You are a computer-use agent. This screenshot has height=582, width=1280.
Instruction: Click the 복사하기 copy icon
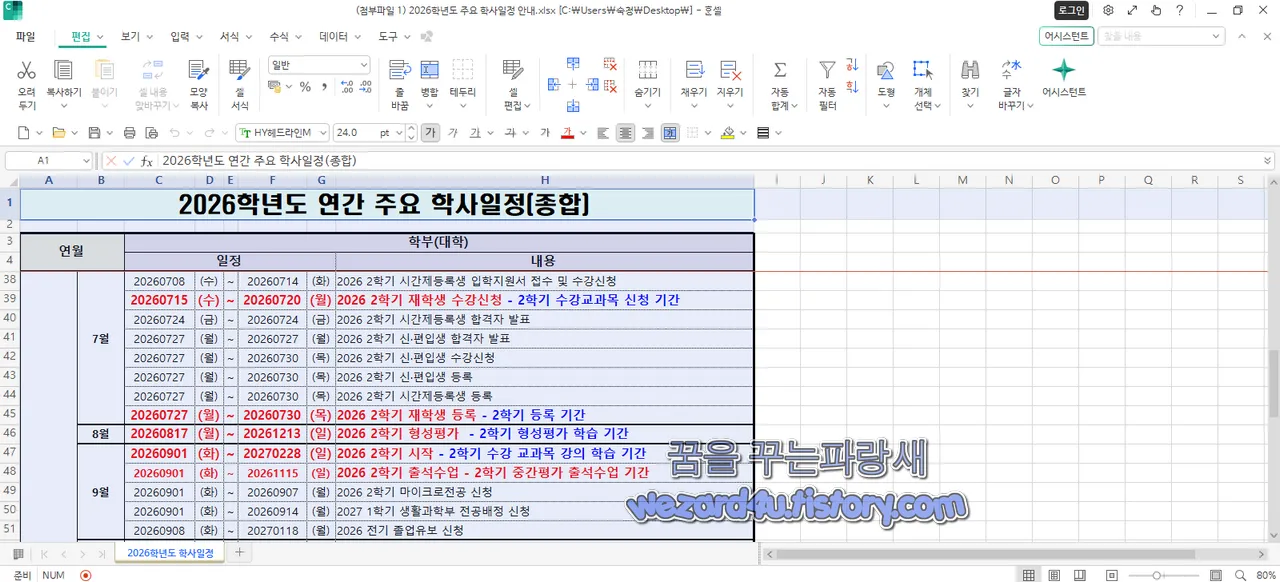(64, 71)
